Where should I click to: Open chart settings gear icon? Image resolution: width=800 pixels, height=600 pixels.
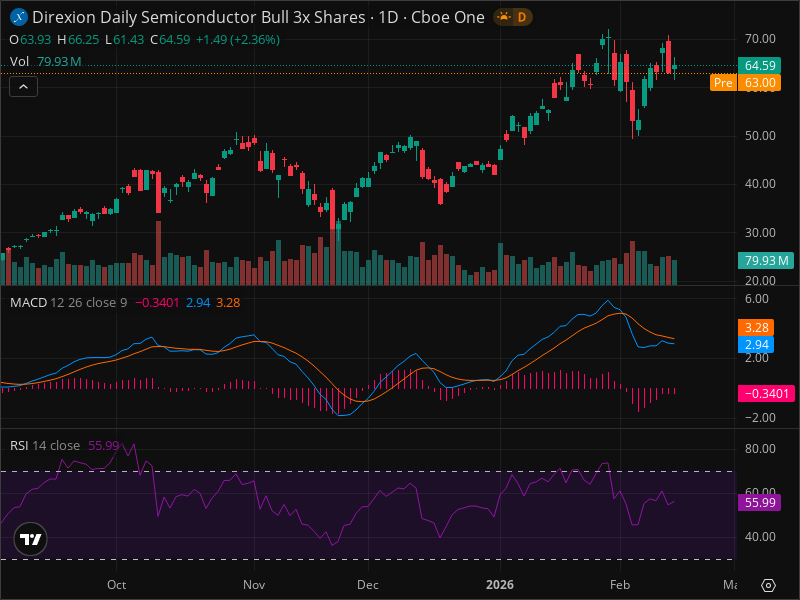point(768,585)
